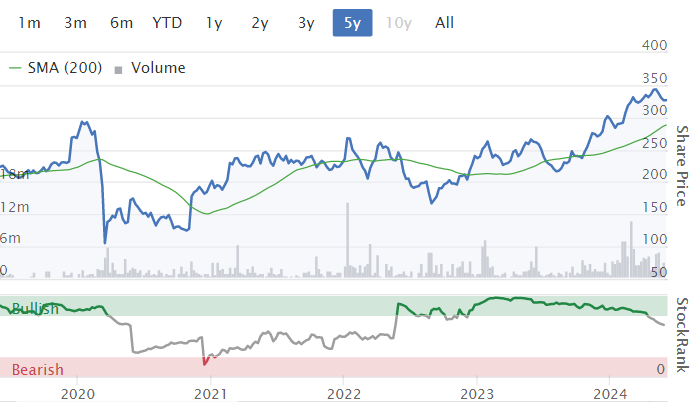
Task: Show All available price history
Action: [445, 22]
